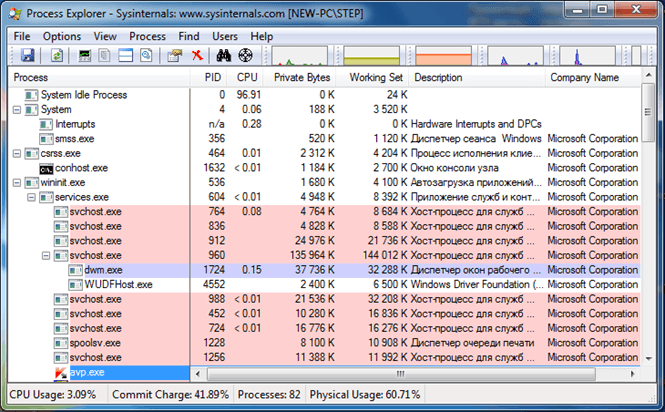Sort by the CPU column header
The image size is (665, 412).
tap(245, 78)
